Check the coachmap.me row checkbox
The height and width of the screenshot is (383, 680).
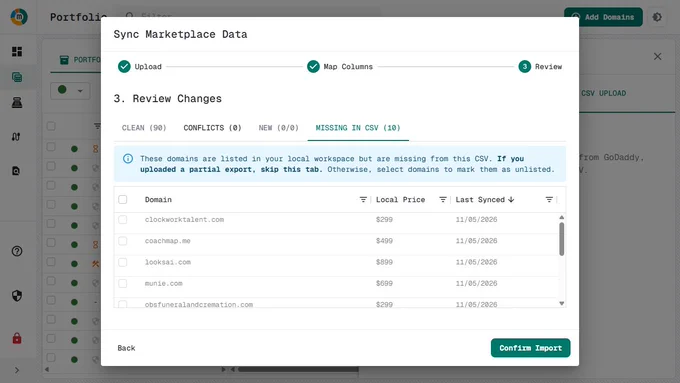click(123, 241)
